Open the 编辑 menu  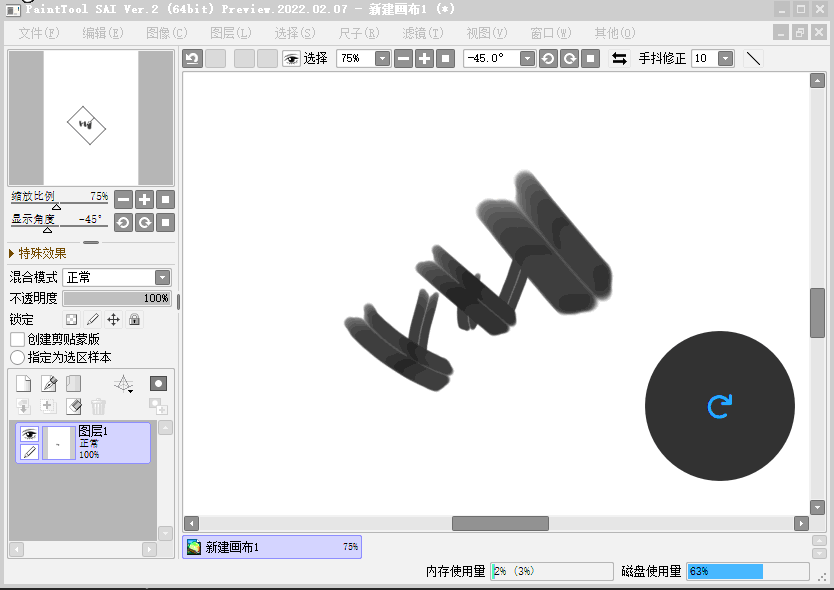103,33
